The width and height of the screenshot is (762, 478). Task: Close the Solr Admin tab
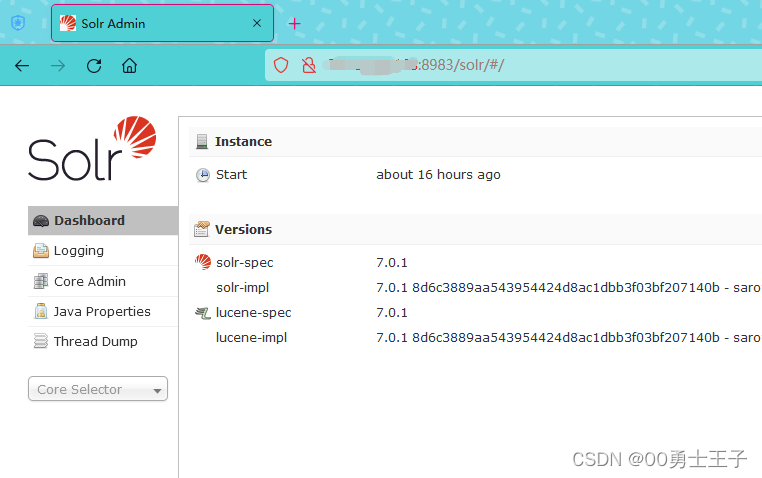click(257, 23)
